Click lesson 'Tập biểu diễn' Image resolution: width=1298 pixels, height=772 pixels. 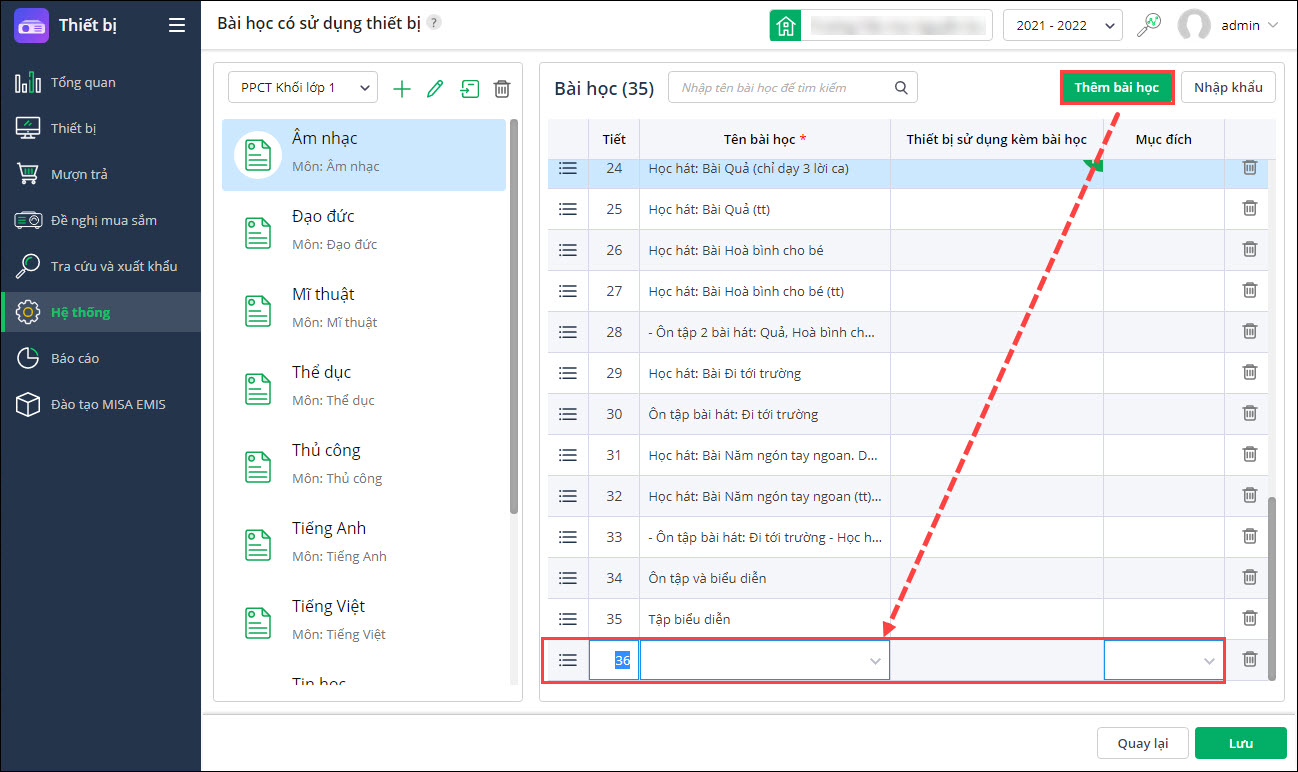690,619
